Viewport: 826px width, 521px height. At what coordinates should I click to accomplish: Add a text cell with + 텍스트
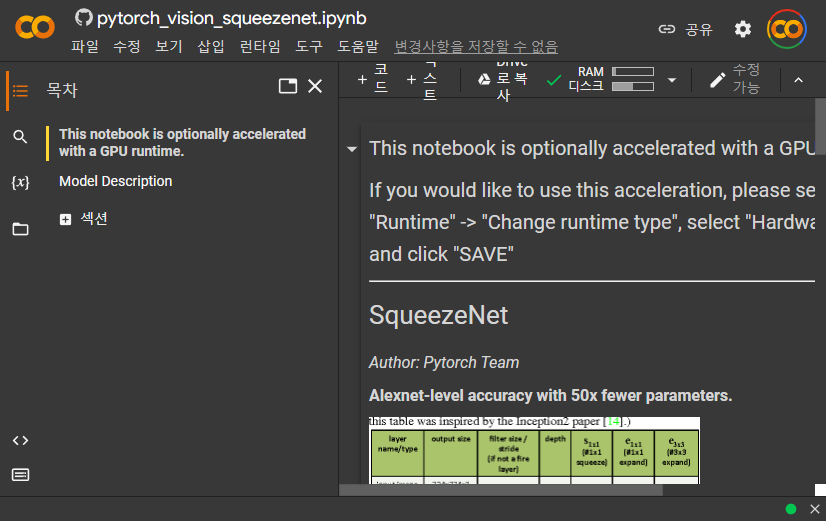pyautogui.click(x=422, y=80)
